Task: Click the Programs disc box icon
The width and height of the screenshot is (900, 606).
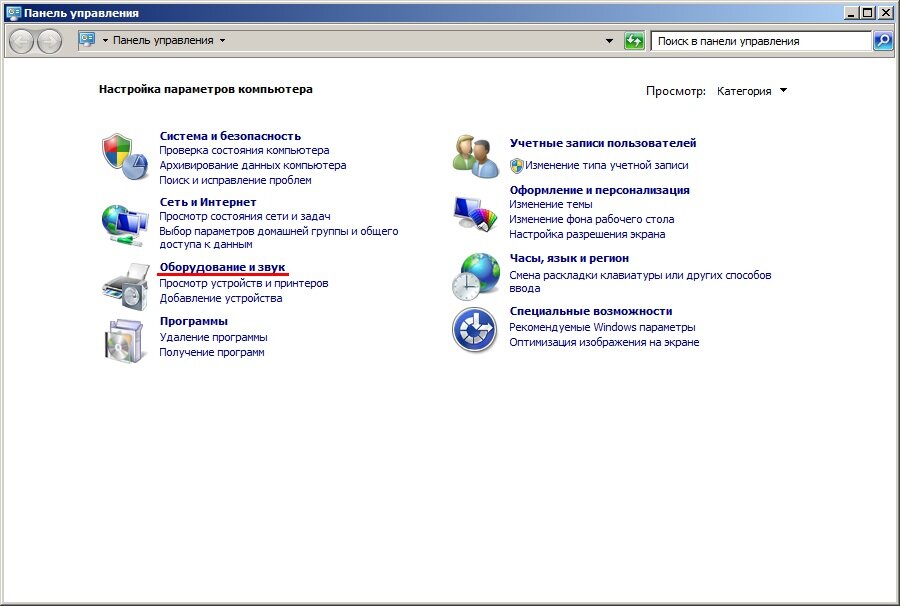Action: pyautogui.click(x=124, y=341)
